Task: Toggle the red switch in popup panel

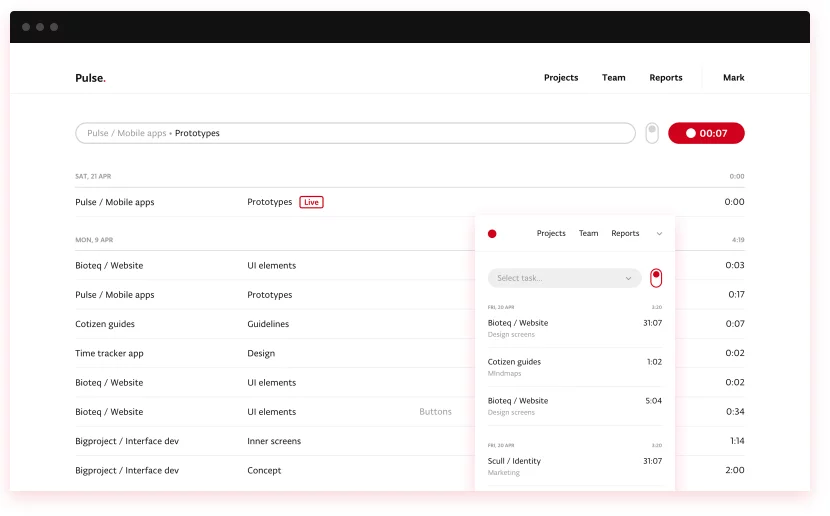Action: 656,277
